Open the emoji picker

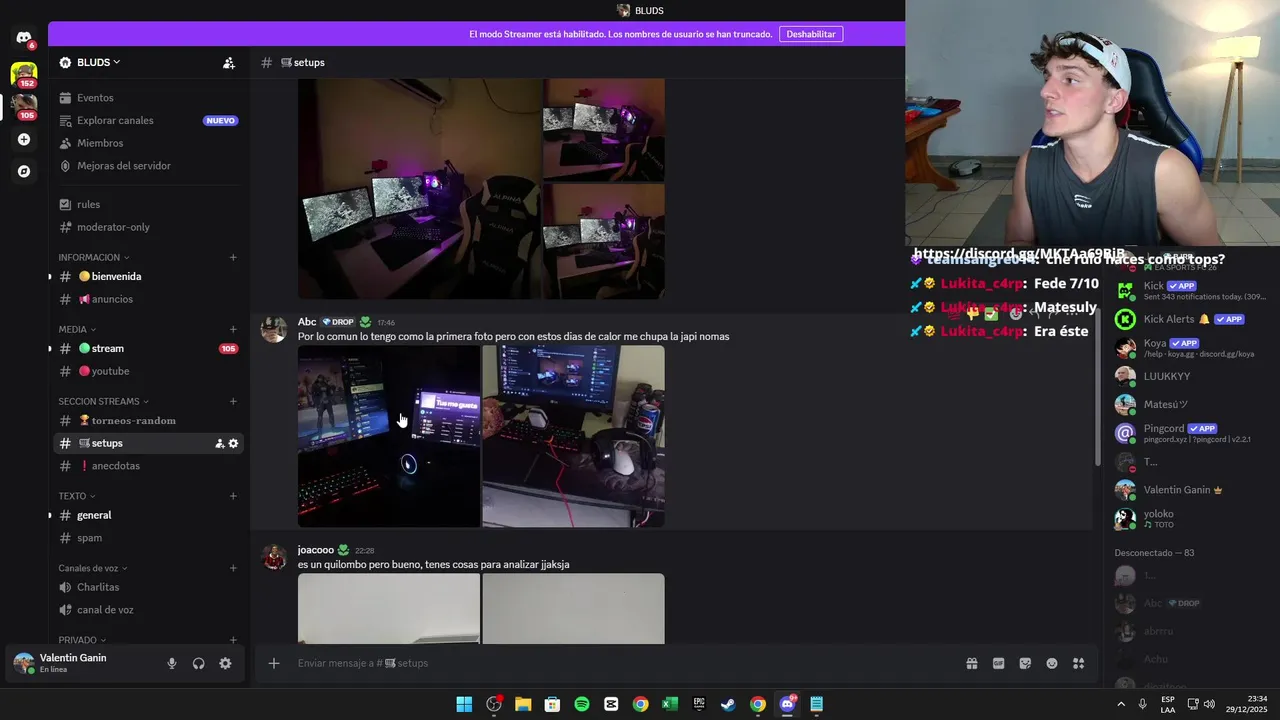pos(1052,663)
